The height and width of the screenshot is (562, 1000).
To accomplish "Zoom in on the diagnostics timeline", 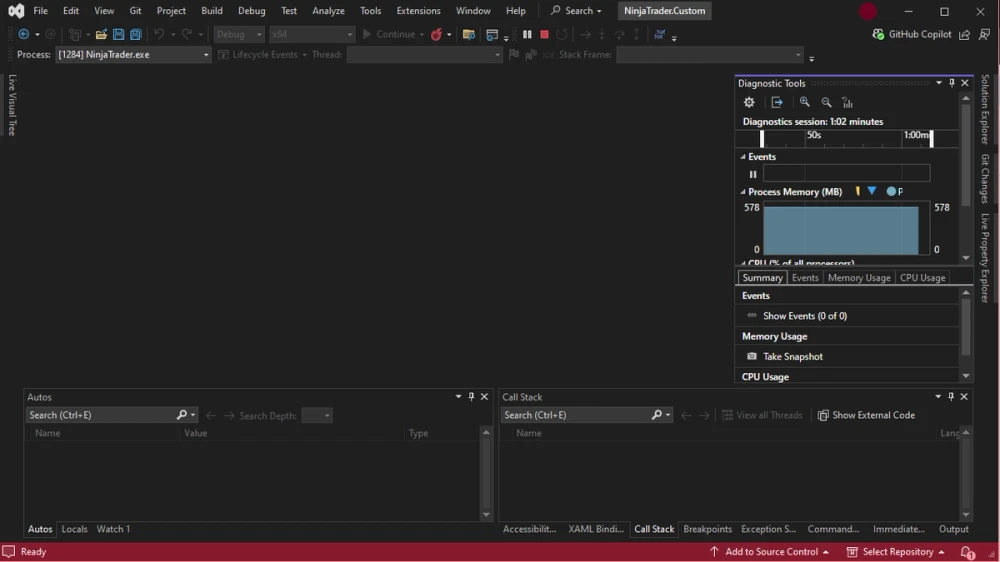I will pos(805,102).
